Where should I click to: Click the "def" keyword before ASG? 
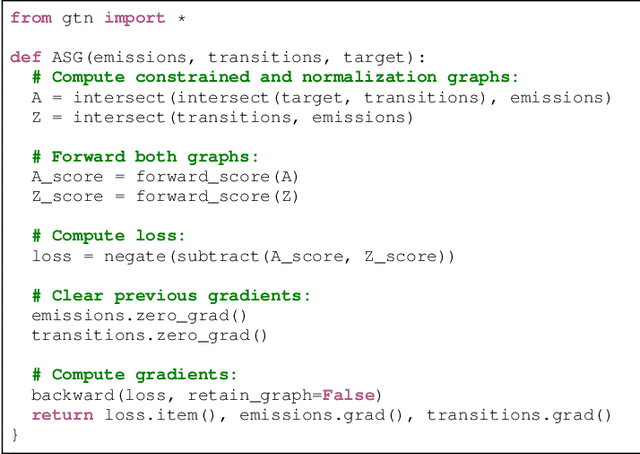[x=25, y=57]
